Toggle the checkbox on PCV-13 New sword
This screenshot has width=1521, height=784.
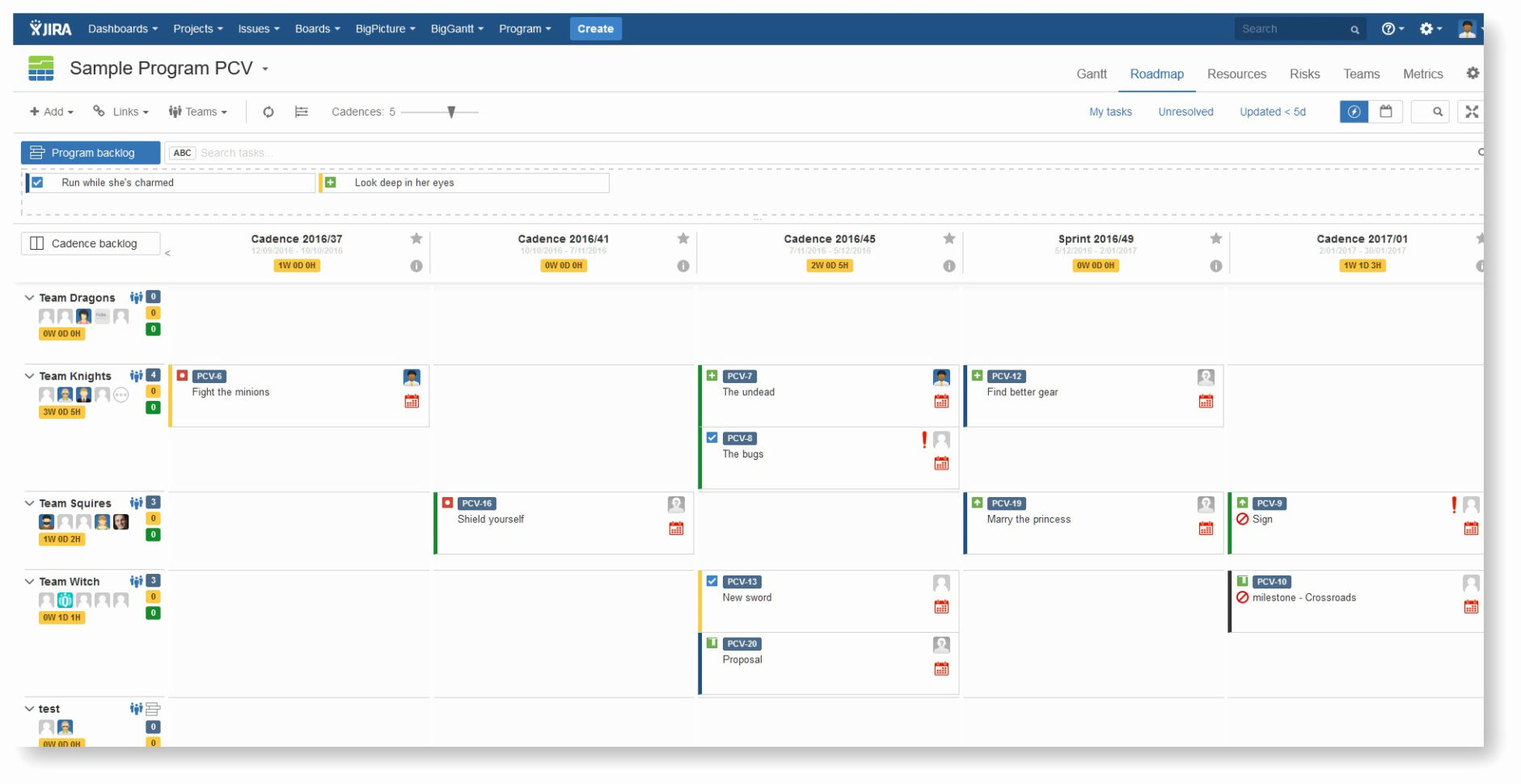pyautogui.click(x=712, y=581)
